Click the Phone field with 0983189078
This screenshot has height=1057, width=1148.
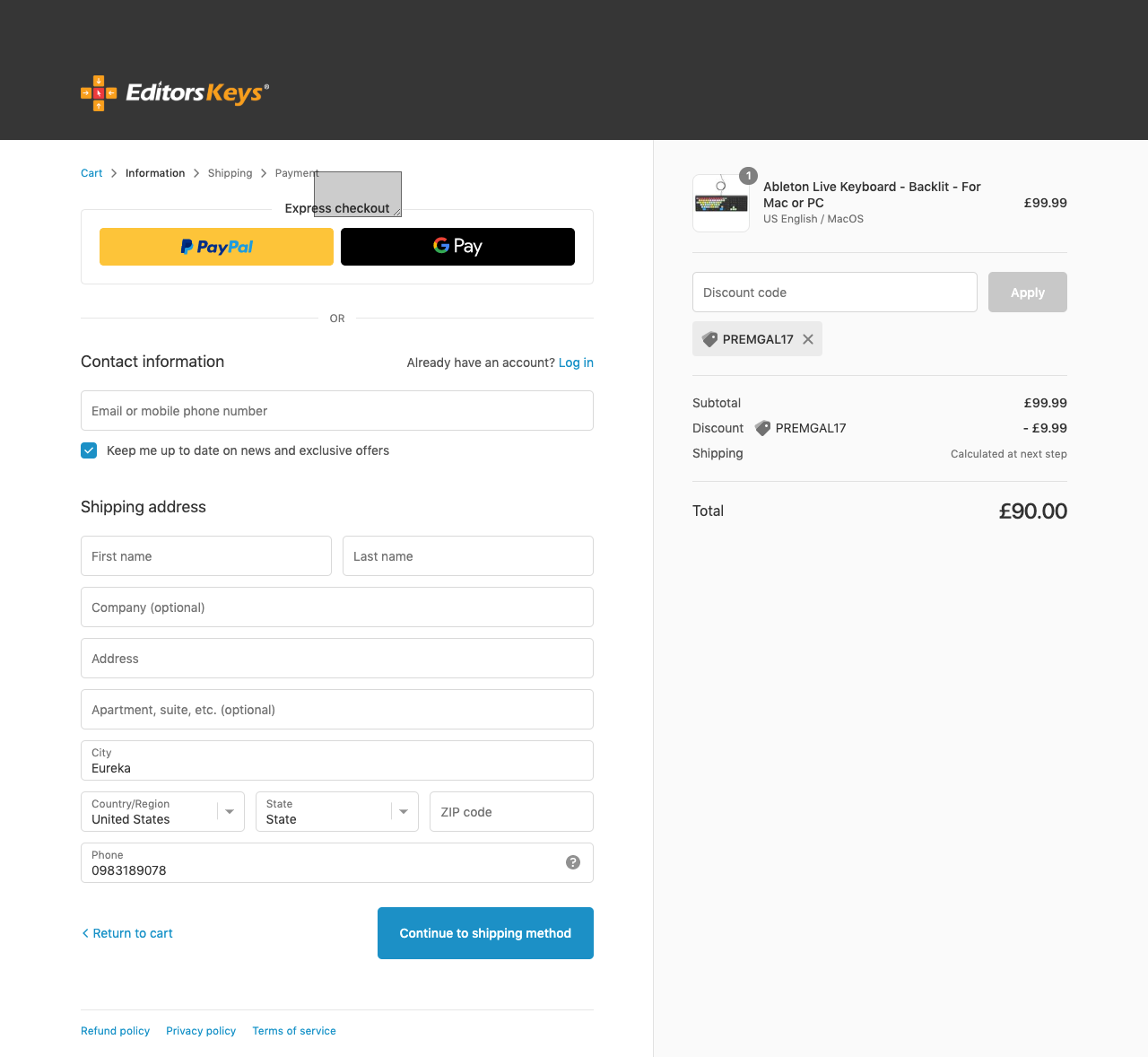tap(337, 863)
